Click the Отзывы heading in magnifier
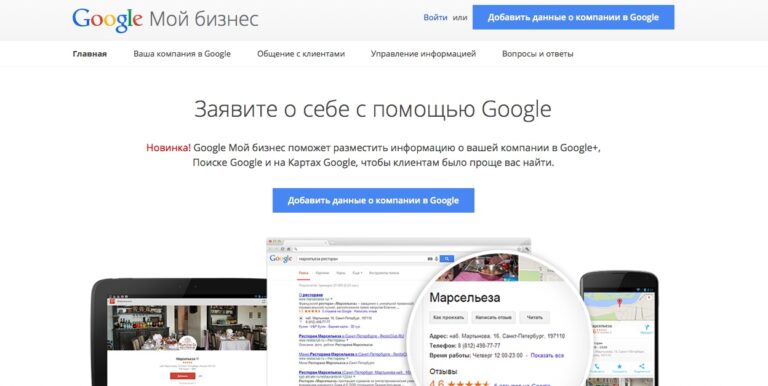This screenshot has width=768, height=386. (x=443, y=371)
